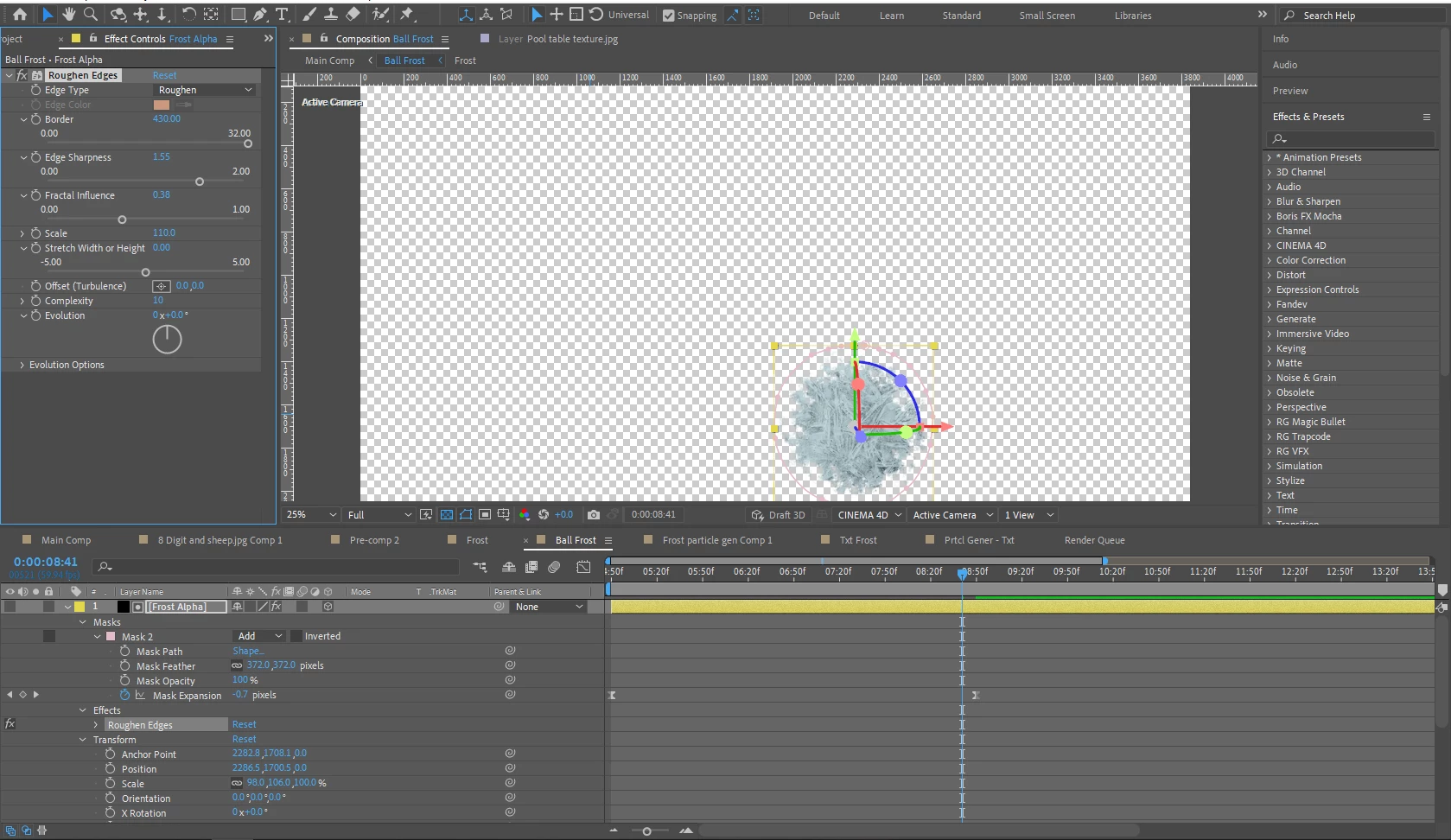Click the Fractal Influence slider handle
The height and width of the screenshot is (840, 1451).
[x=122, y=220]
